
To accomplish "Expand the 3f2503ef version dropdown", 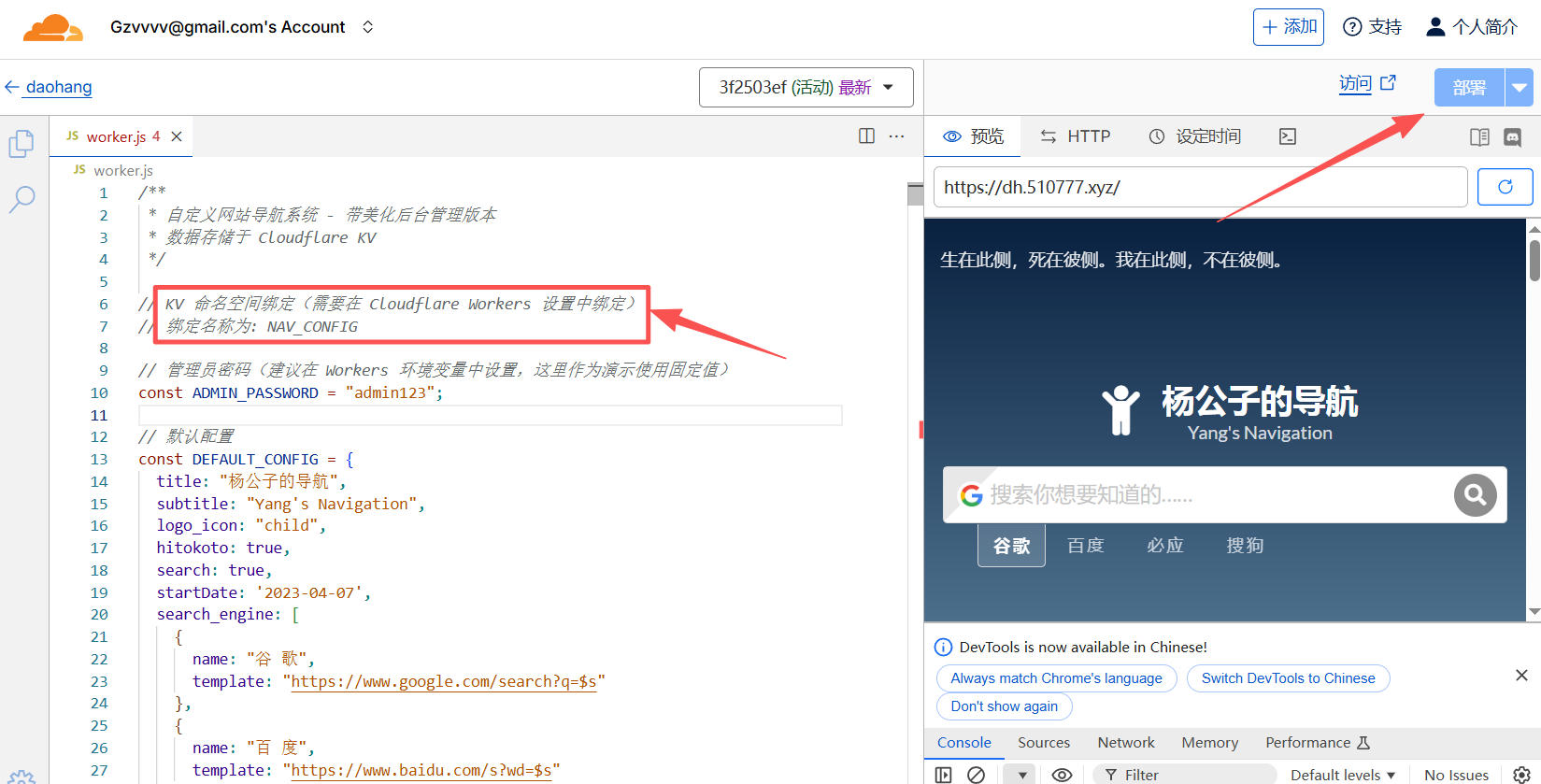I will (x=806, y=88).
